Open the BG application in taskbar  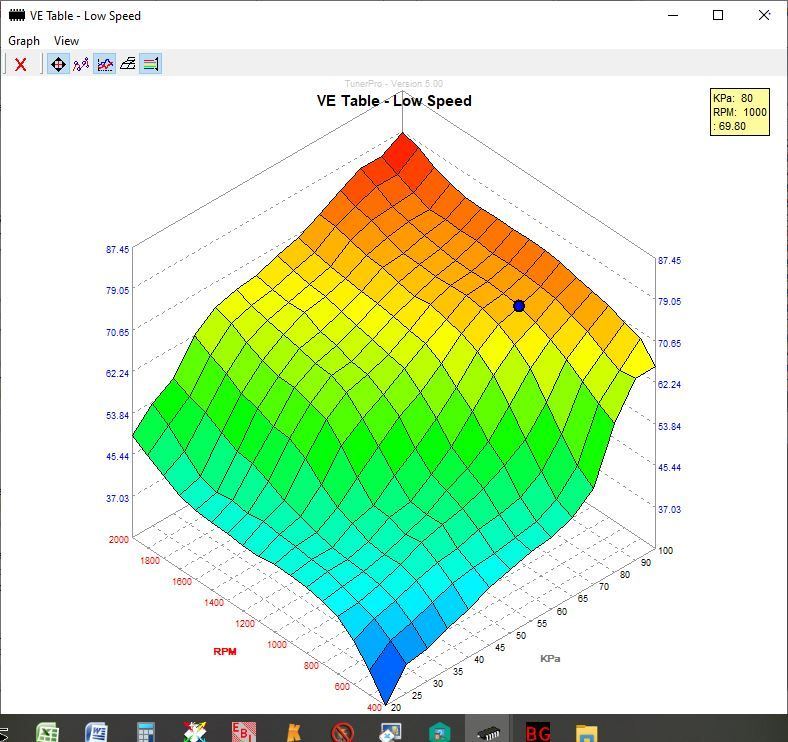click(x=538, y=731)
